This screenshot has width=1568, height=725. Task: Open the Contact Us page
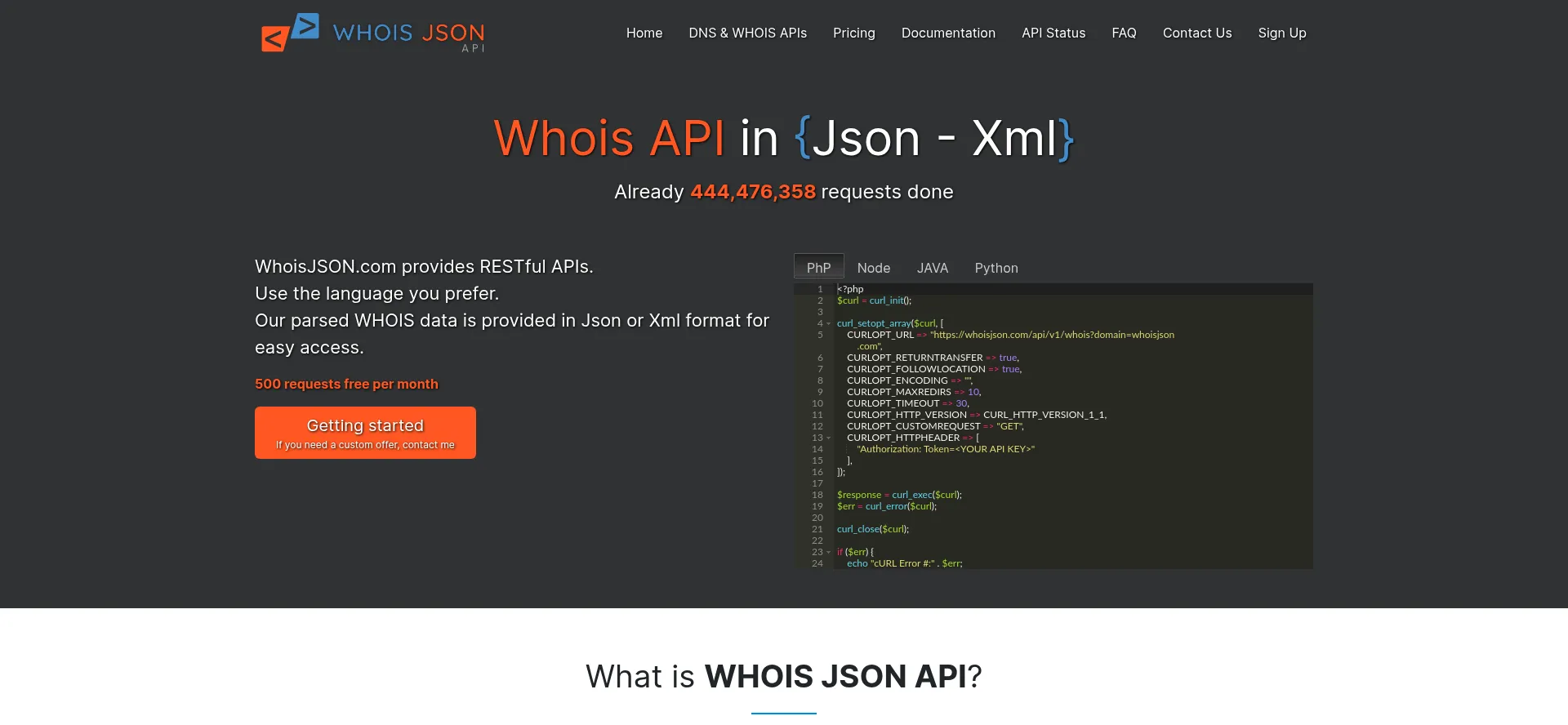point(1197,33)
